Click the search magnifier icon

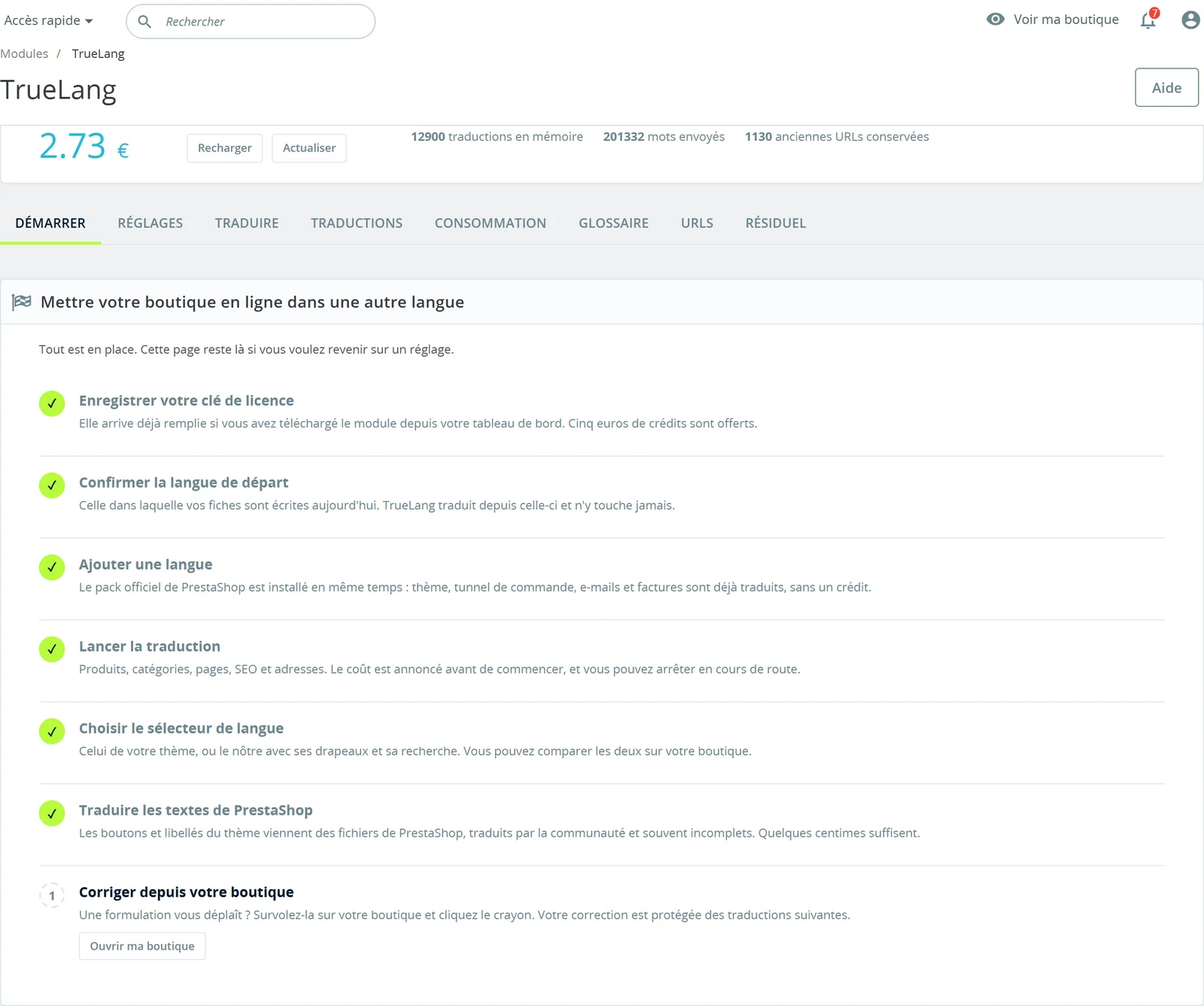coord(145,22)
